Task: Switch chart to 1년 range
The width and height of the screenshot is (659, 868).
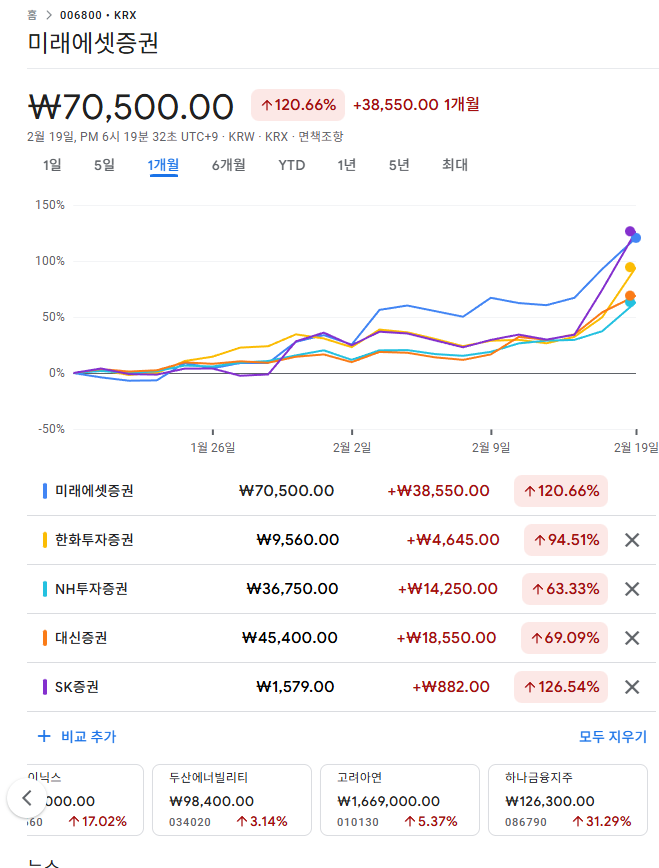Action: click(346, 165)
